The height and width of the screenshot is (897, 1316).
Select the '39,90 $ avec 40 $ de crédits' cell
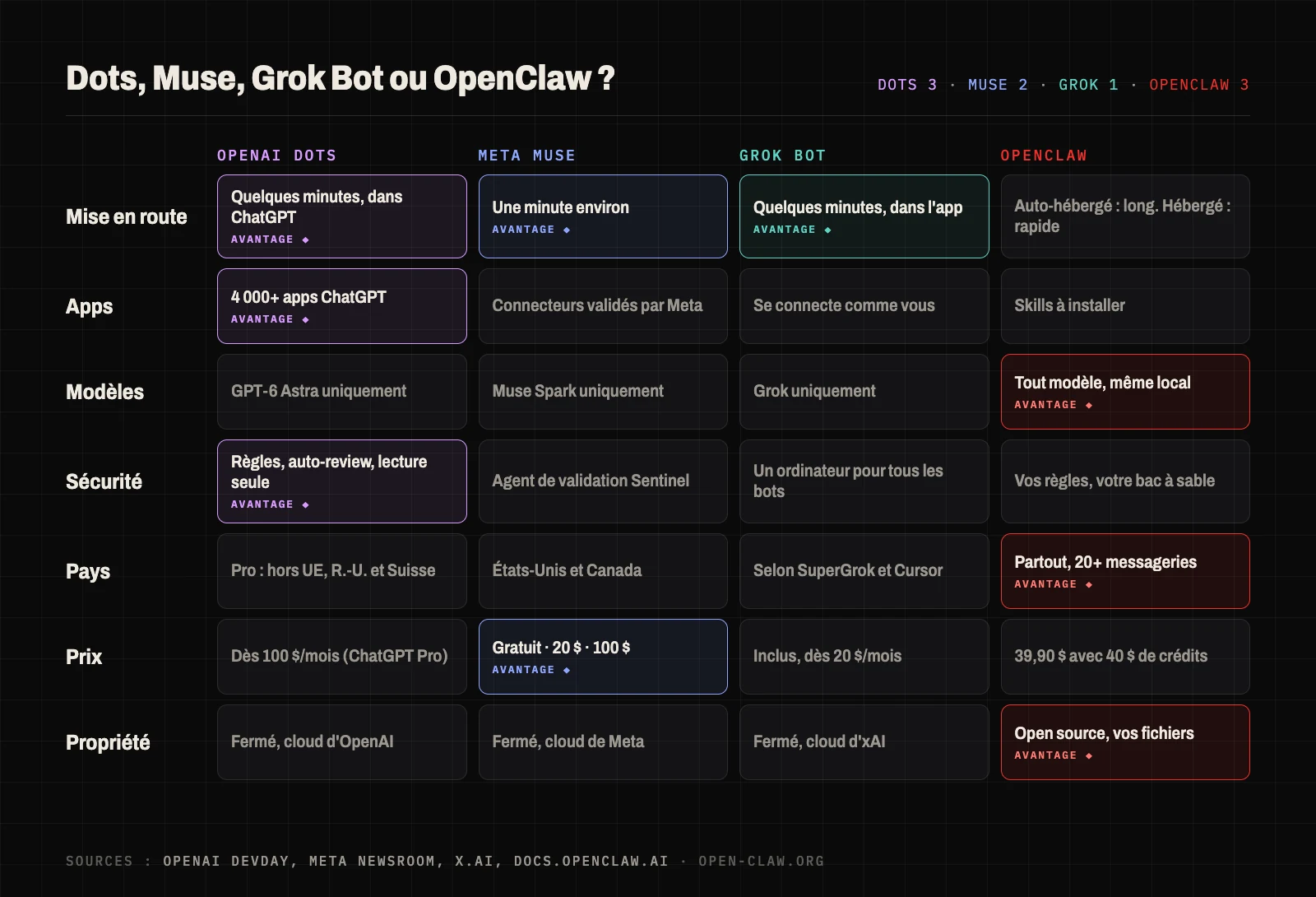[1125, 657]
